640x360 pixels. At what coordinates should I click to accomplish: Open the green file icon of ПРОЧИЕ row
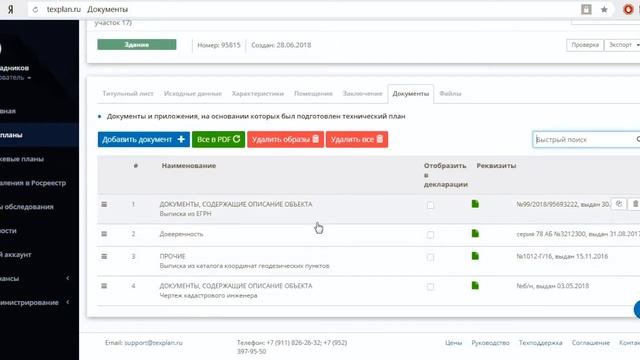pyautogui.click(x=475, y=256)
